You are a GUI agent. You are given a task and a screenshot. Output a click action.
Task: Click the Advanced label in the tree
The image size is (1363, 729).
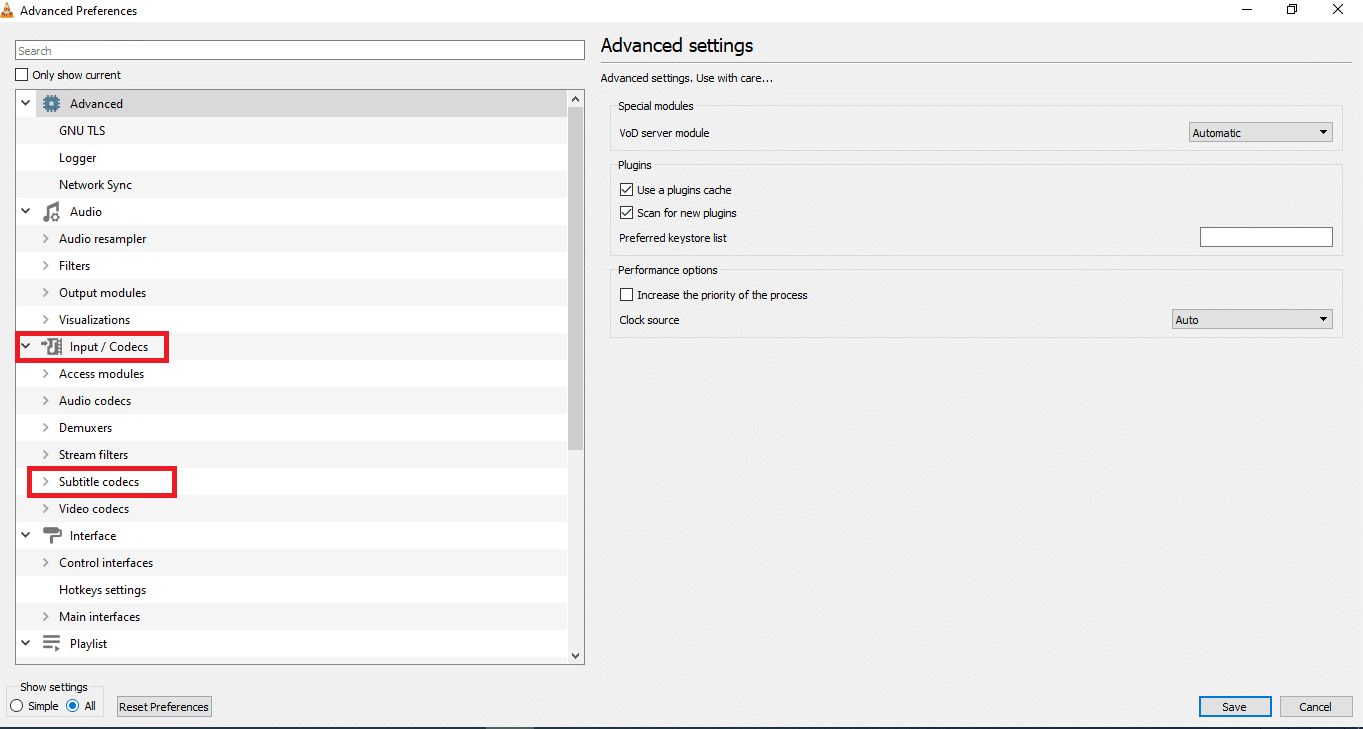pyautogui.click(x=96, y=104)
